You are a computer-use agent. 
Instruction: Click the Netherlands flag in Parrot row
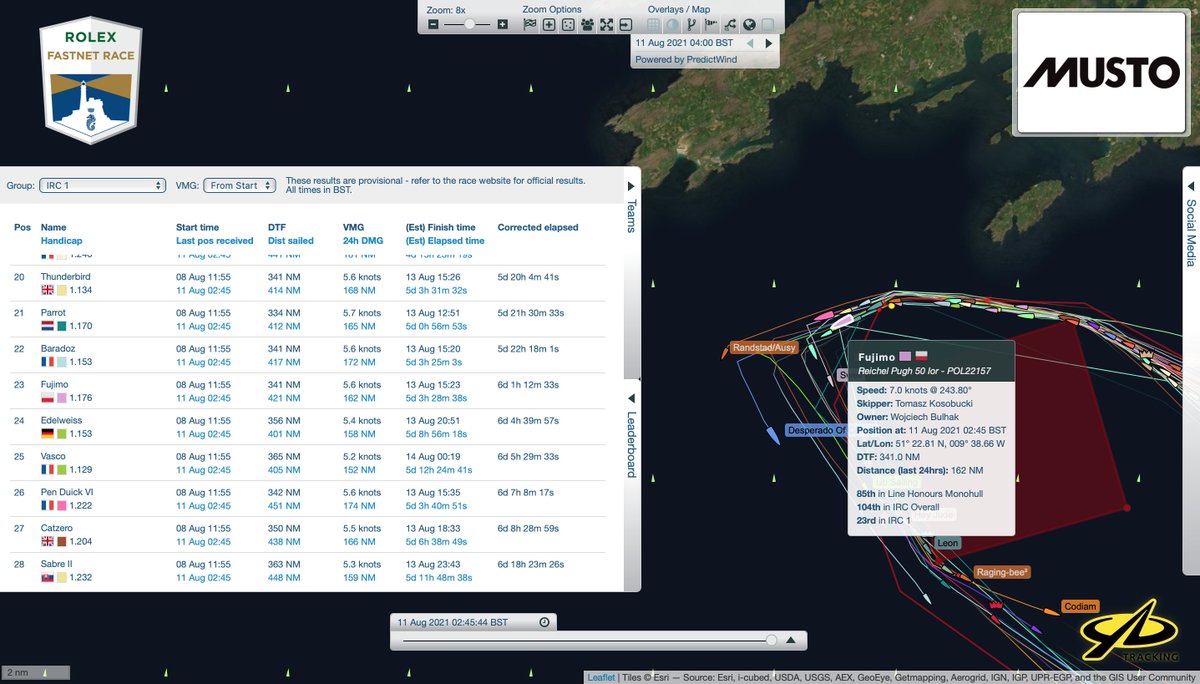[47, 327]
